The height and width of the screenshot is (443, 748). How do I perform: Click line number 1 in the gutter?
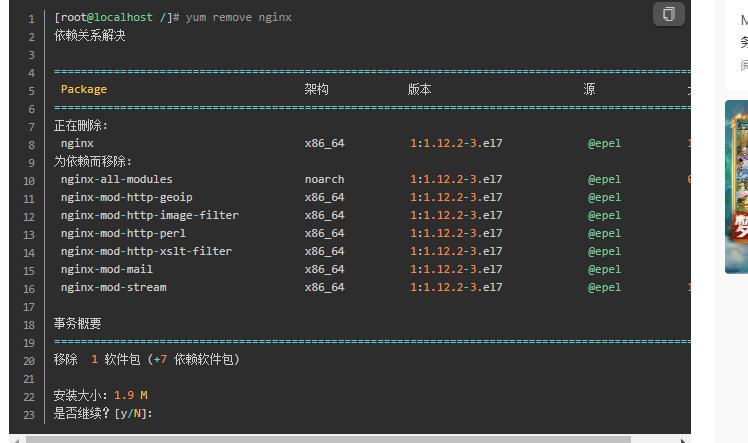(x=31, y=19)
